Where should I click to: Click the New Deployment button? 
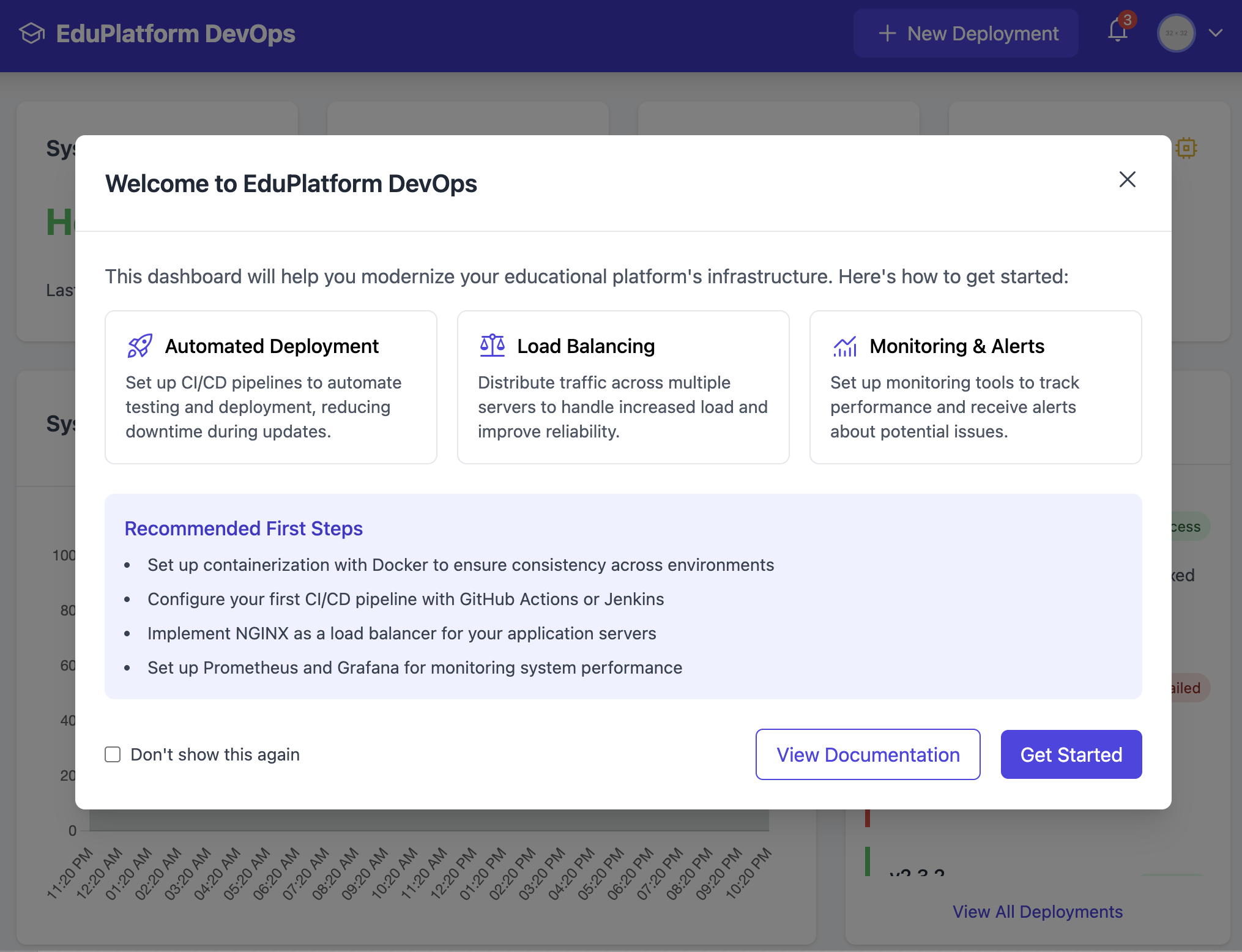[965, 34]
